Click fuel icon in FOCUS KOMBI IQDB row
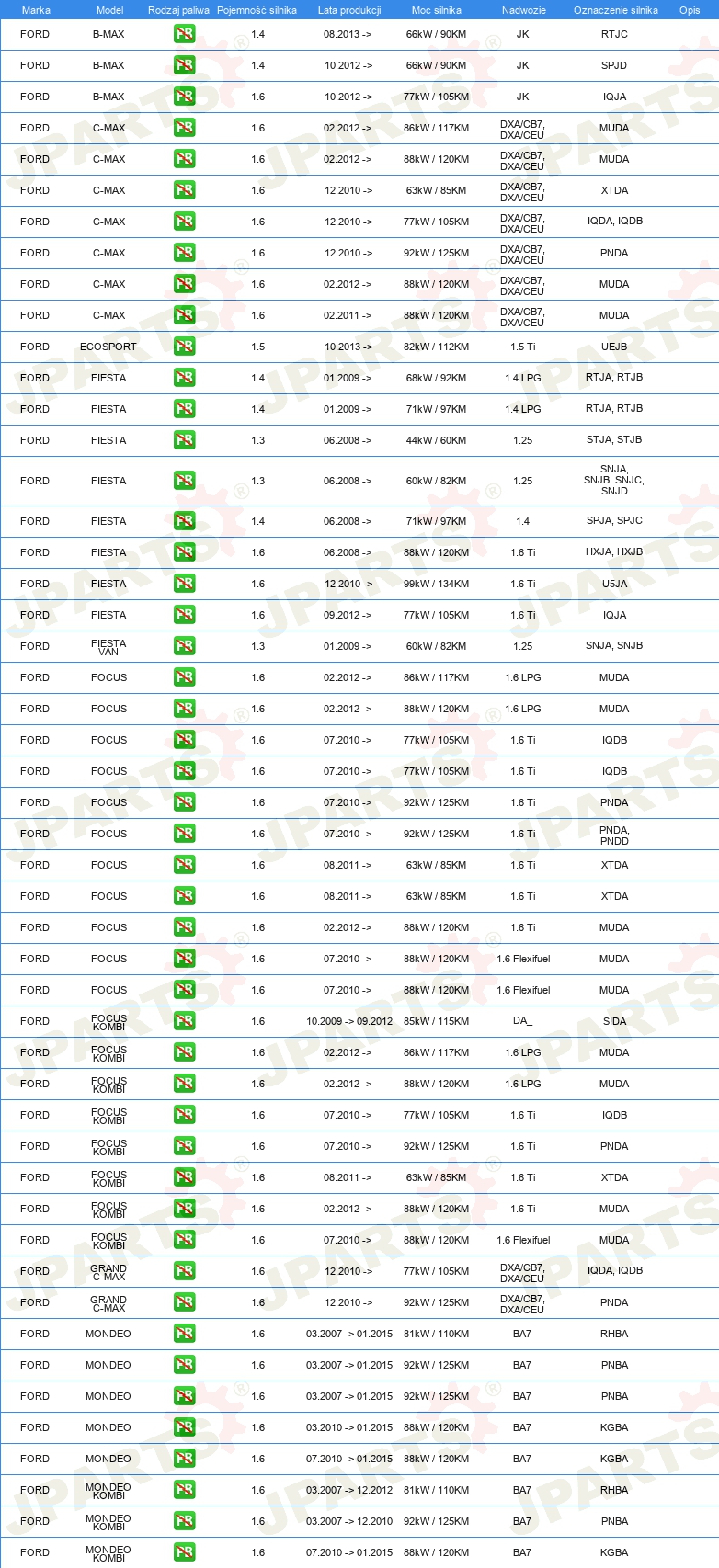 pyautogui.click(x=185, y=1115)
